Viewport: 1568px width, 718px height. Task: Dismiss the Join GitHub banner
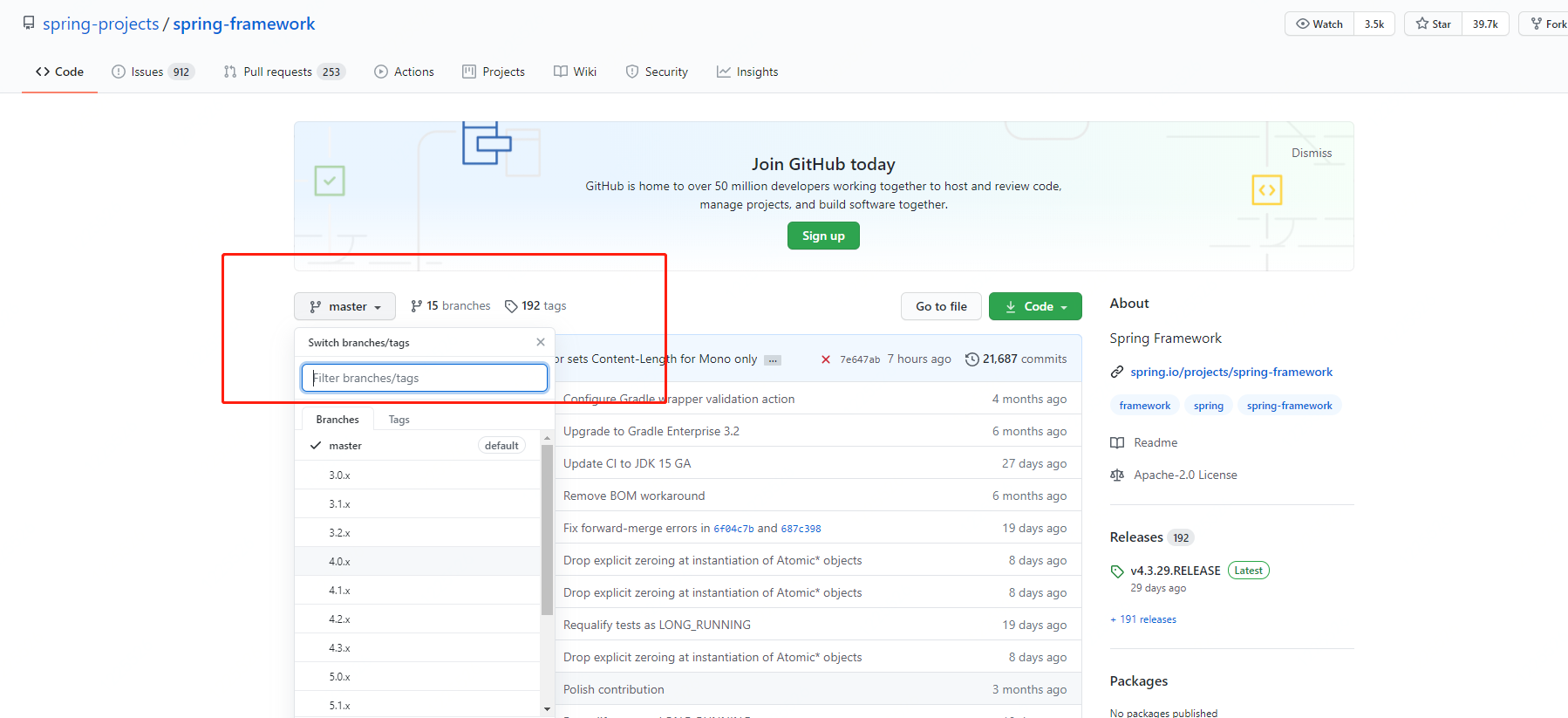pyautogui.click(x=1312, y=153)
